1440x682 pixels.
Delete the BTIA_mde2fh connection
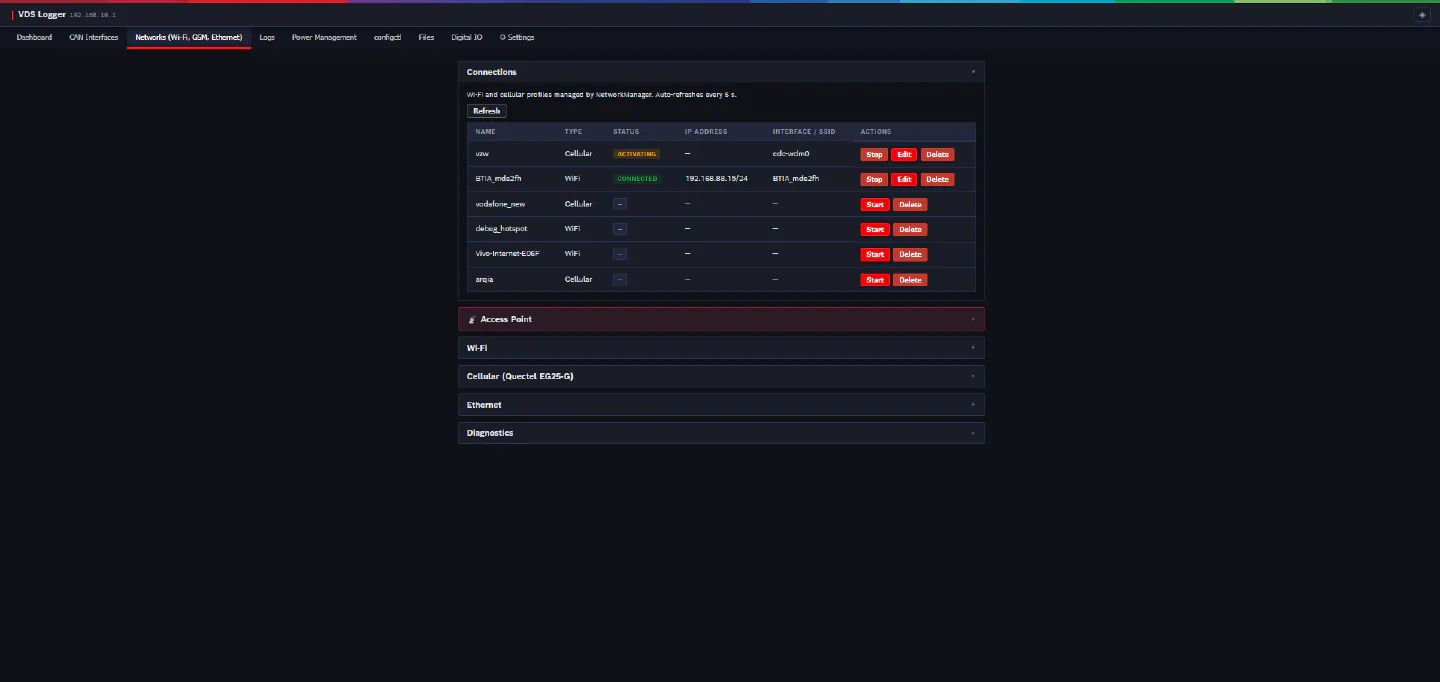[937, 179]
